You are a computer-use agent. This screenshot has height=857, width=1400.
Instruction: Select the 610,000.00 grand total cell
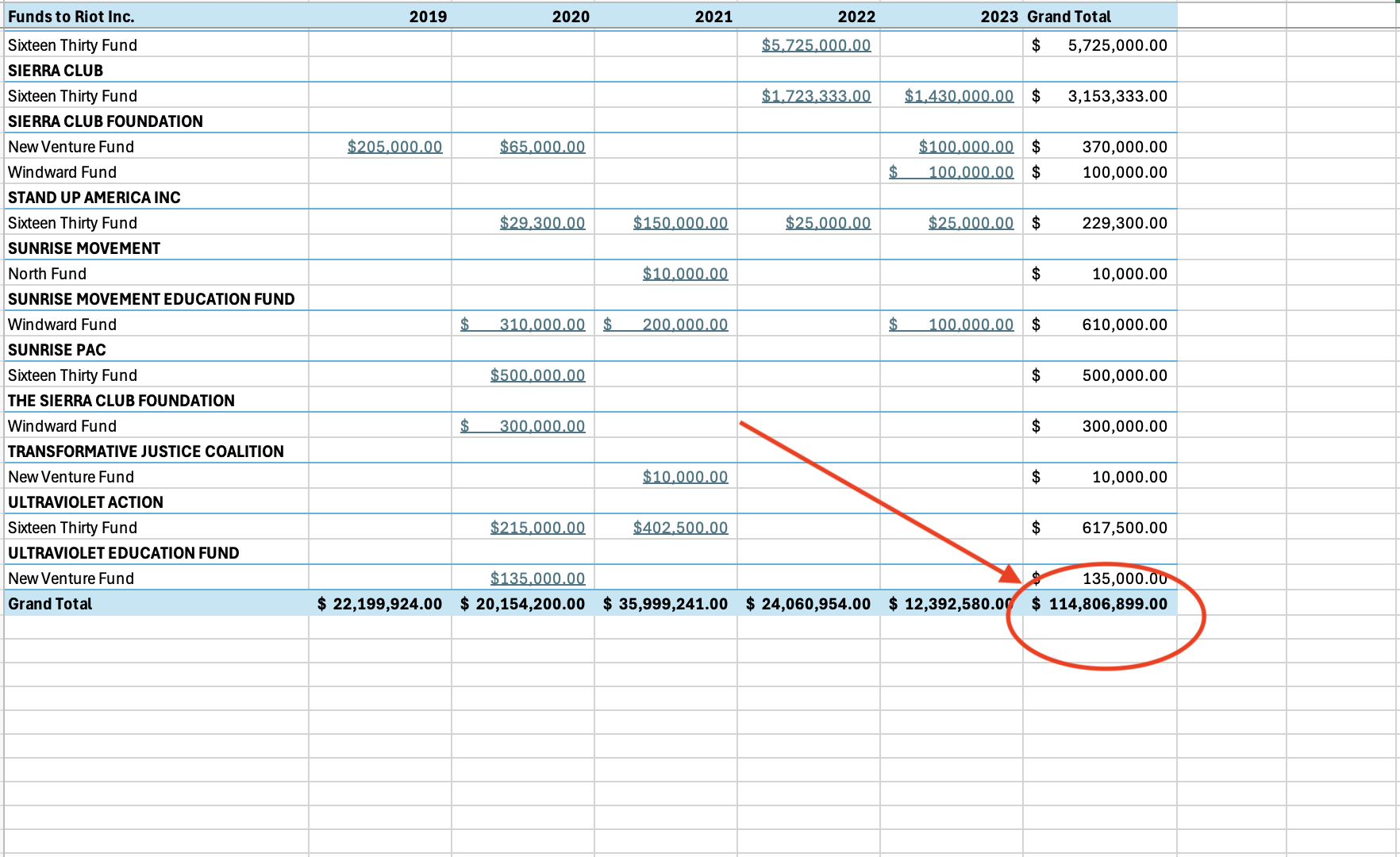pyautogui.click(x=1100, y=325)
